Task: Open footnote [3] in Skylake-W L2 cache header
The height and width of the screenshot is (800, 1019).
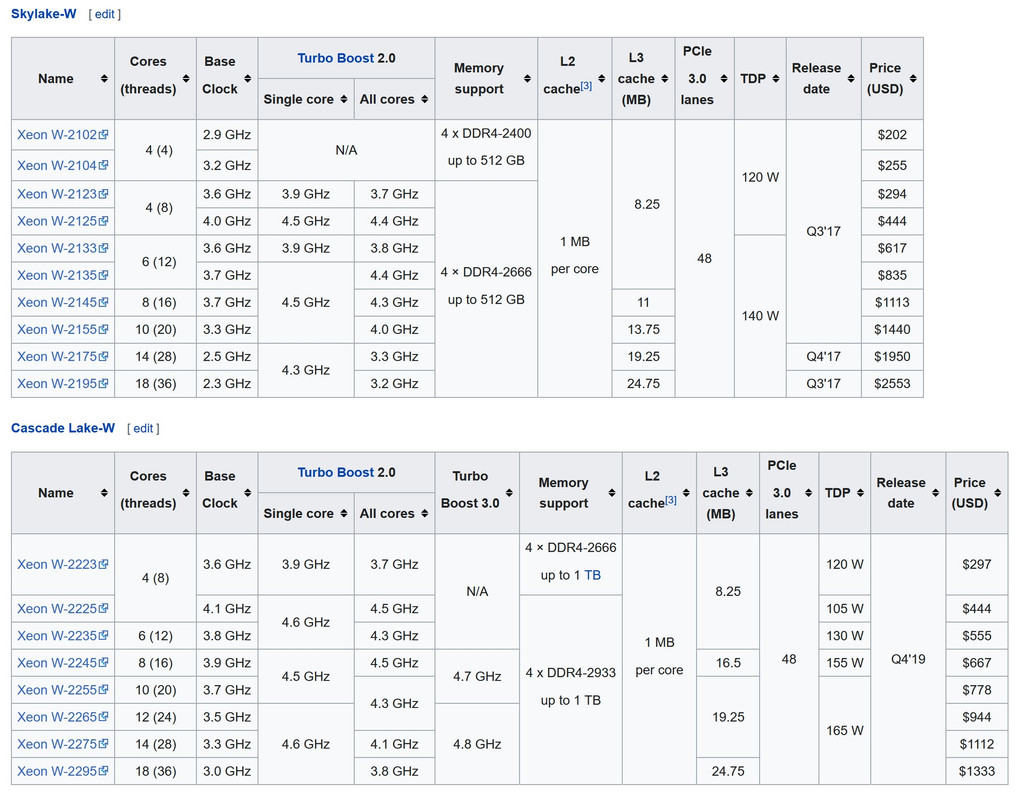Action: (x=586, y=85)
